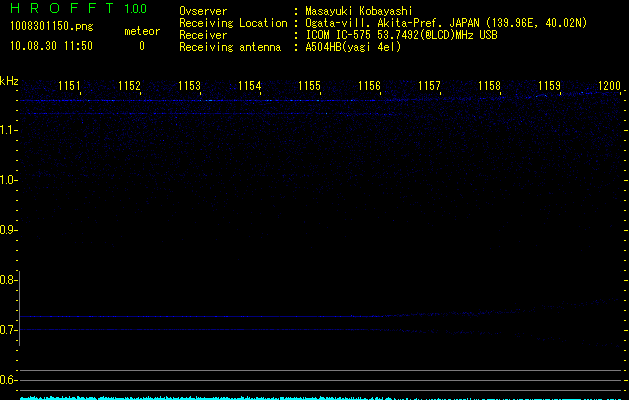Screen dimensions: 629x400
Task: Click the 1.1 kHz frequency axis label
Action: (8, 130)
